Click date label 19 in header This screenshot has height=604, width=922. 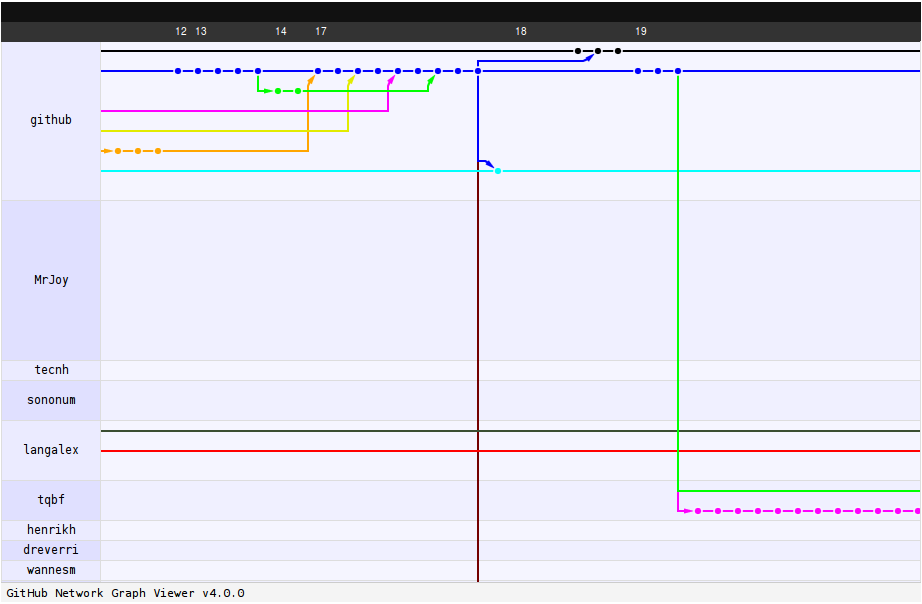pyautogui.click(x=641, y=31)
